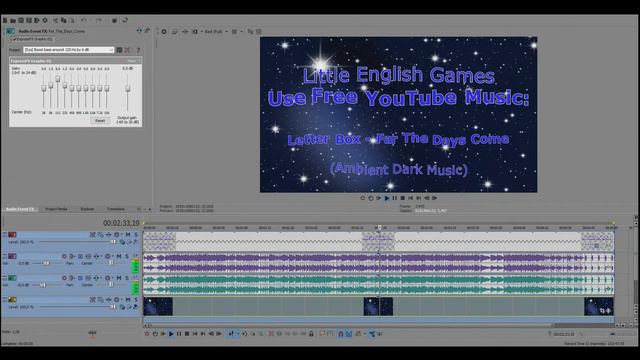Screen dimensions: 640x360
Task: Click the Reset button in Graphic EQ
Action: click(x=100, y=121)
